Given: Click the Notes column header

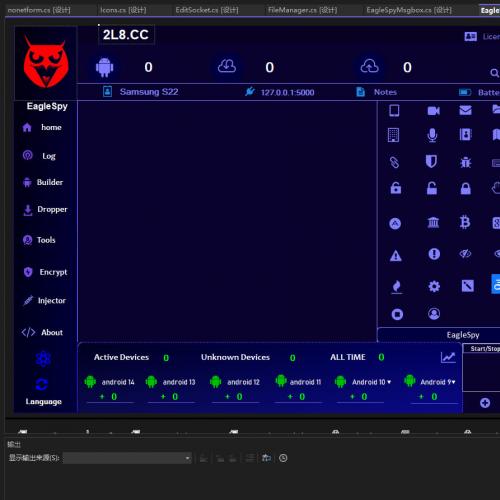Looking at the screenshot, I should pos(385,92).
